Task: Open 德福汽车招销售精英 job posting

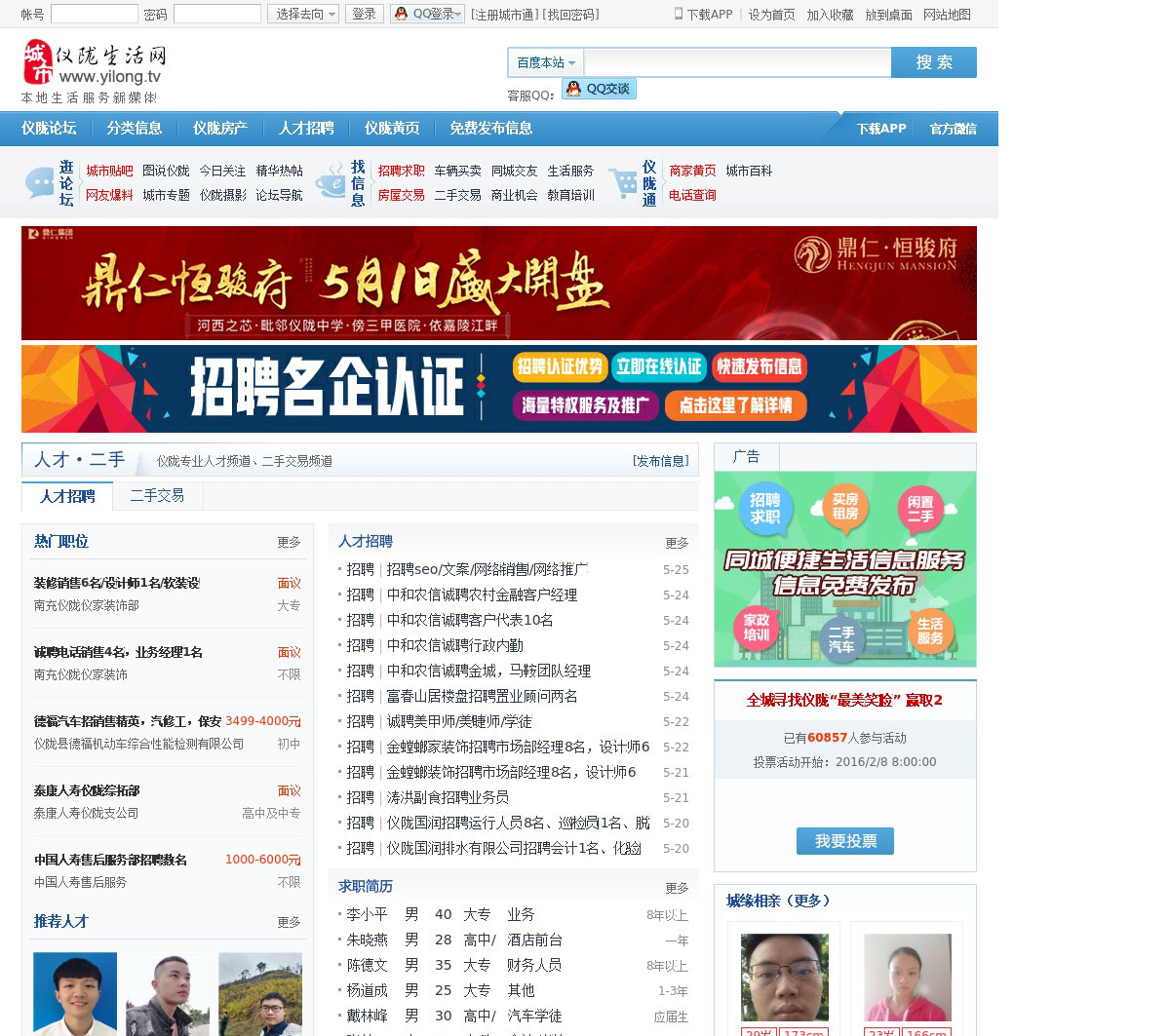Action: [128, 721]
